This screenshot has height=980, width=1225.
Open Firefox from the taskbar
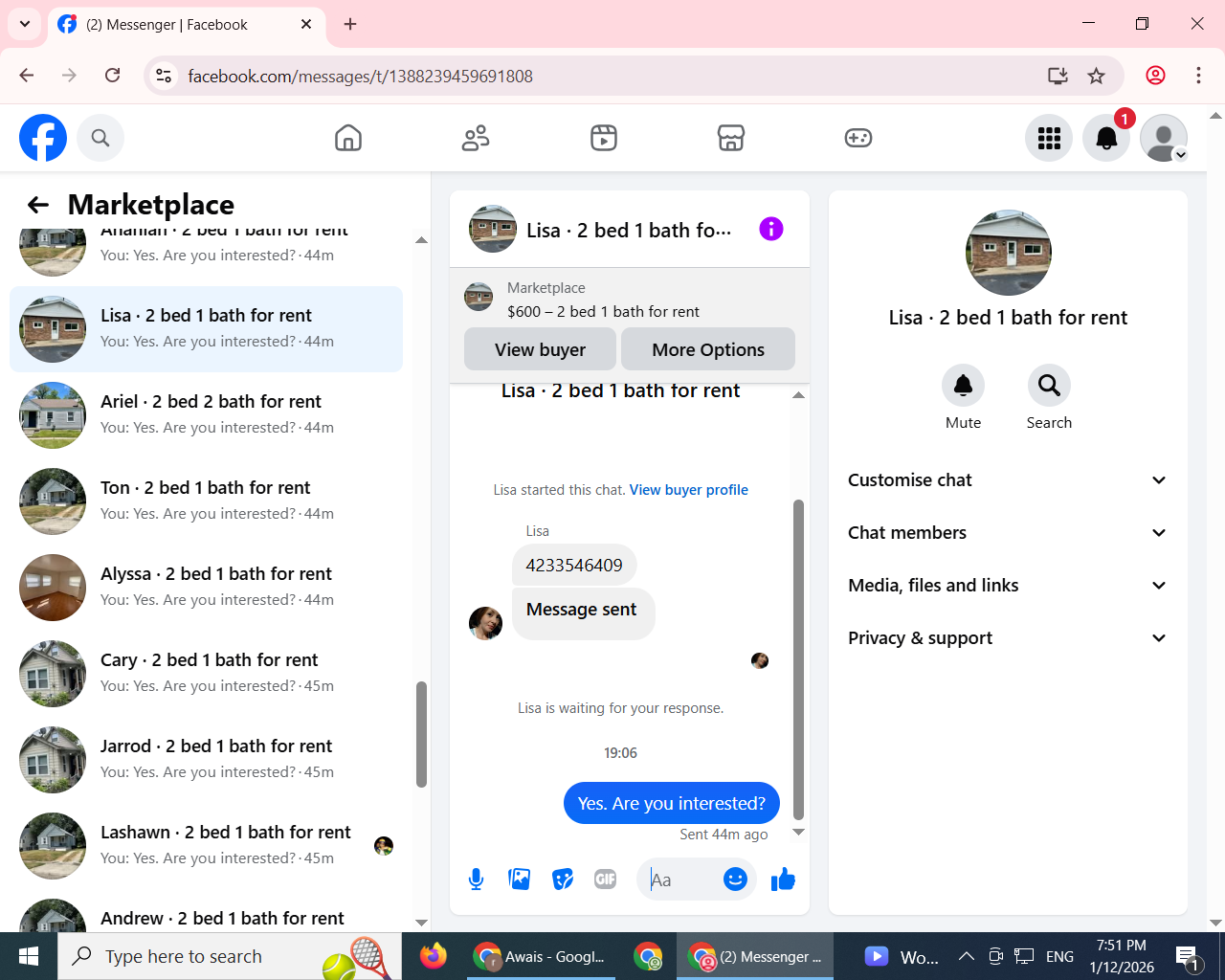click(x=434, y=956)
